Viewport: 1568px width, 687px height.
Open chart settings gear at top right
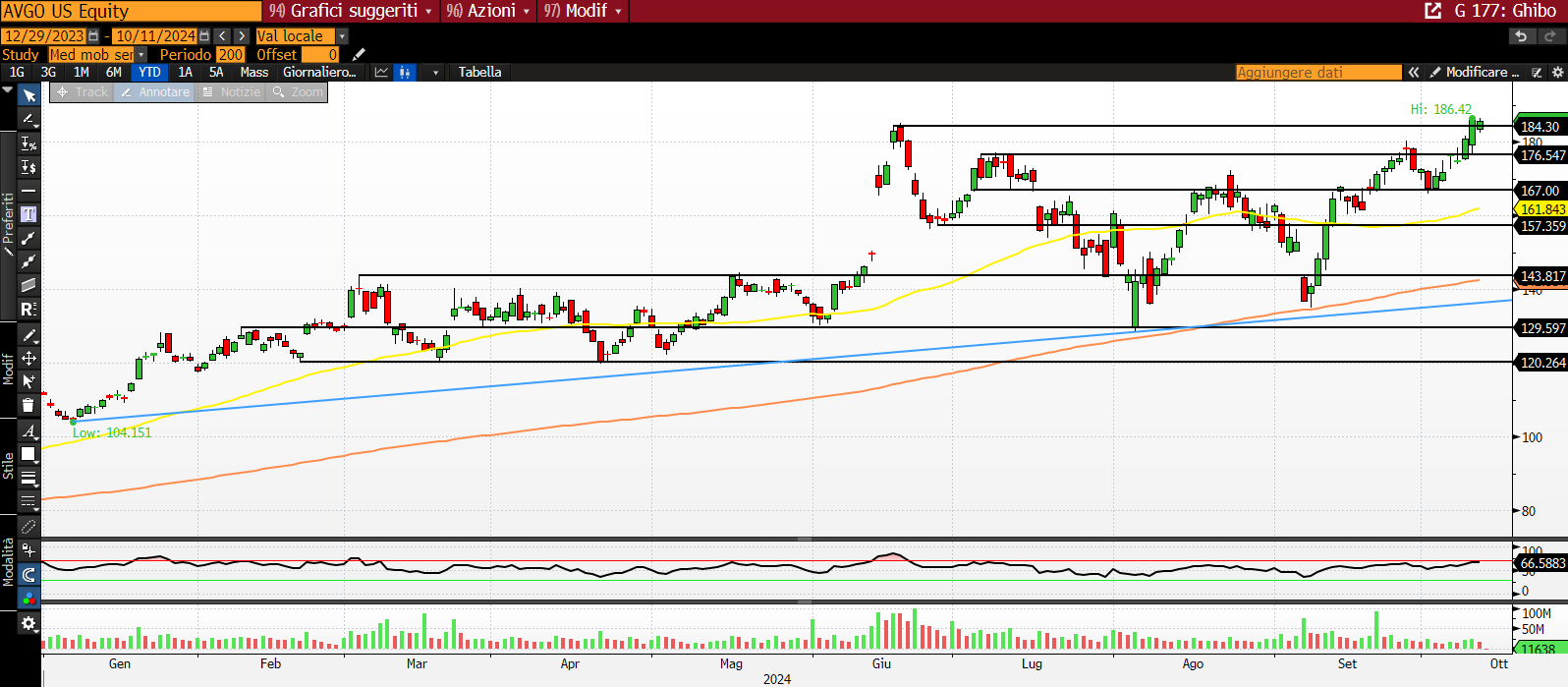tap(1557, 72)
